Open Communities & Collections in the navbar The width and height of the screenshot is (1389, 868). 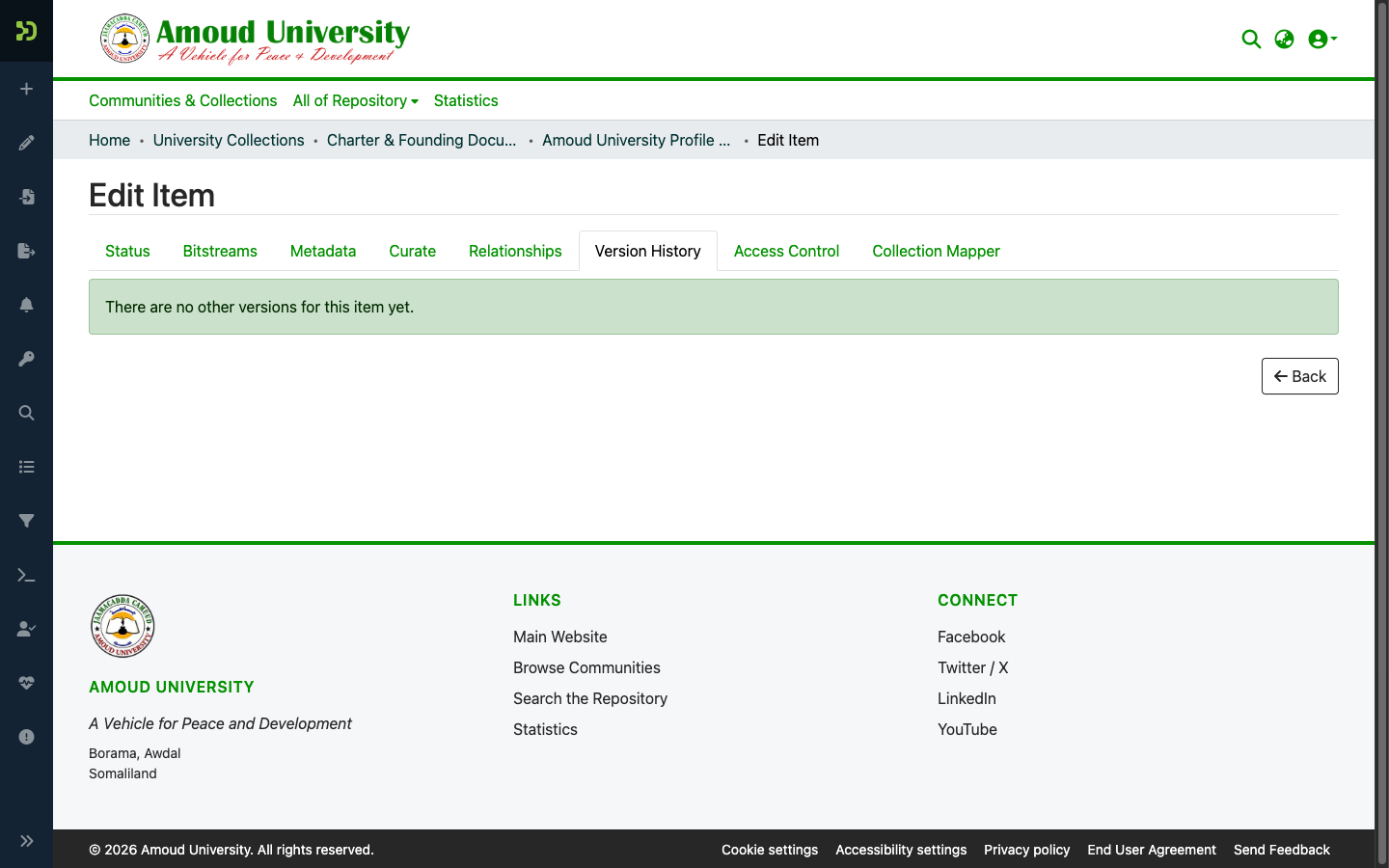pyautogui.click(x=182, y=100)
